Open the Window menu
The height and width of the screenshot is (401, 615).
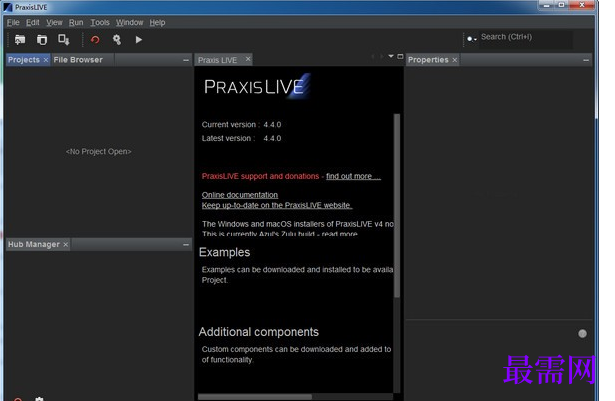129,22
